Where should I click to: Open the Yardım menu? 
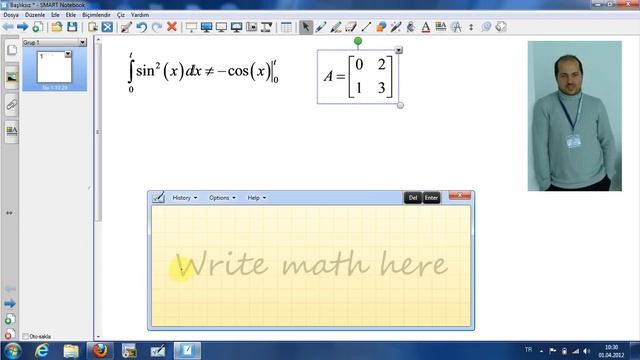point(140,15)
